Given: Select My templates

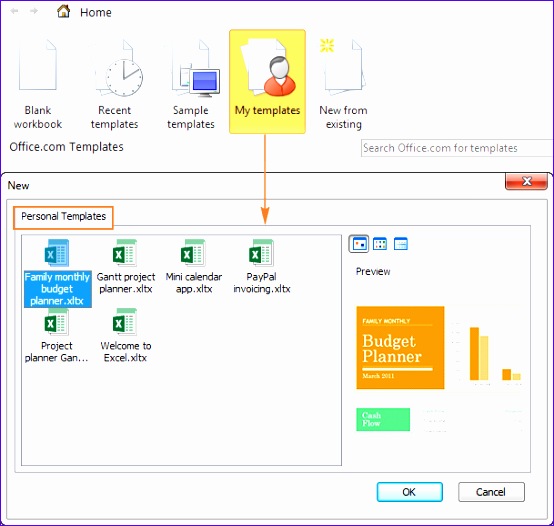Looking at the screenshot, I should coord(267,82).
